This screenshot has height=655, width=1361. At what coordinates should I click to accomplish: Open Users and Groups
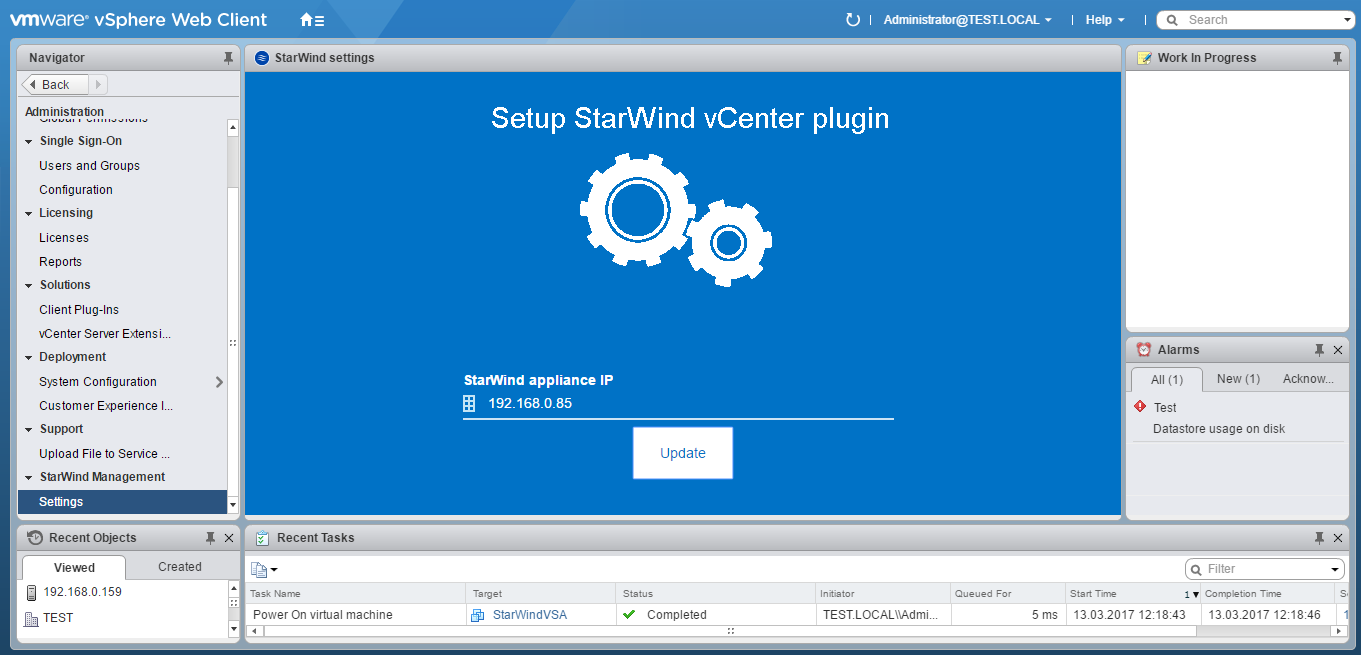pyautogui.click(x=89, y=166)
